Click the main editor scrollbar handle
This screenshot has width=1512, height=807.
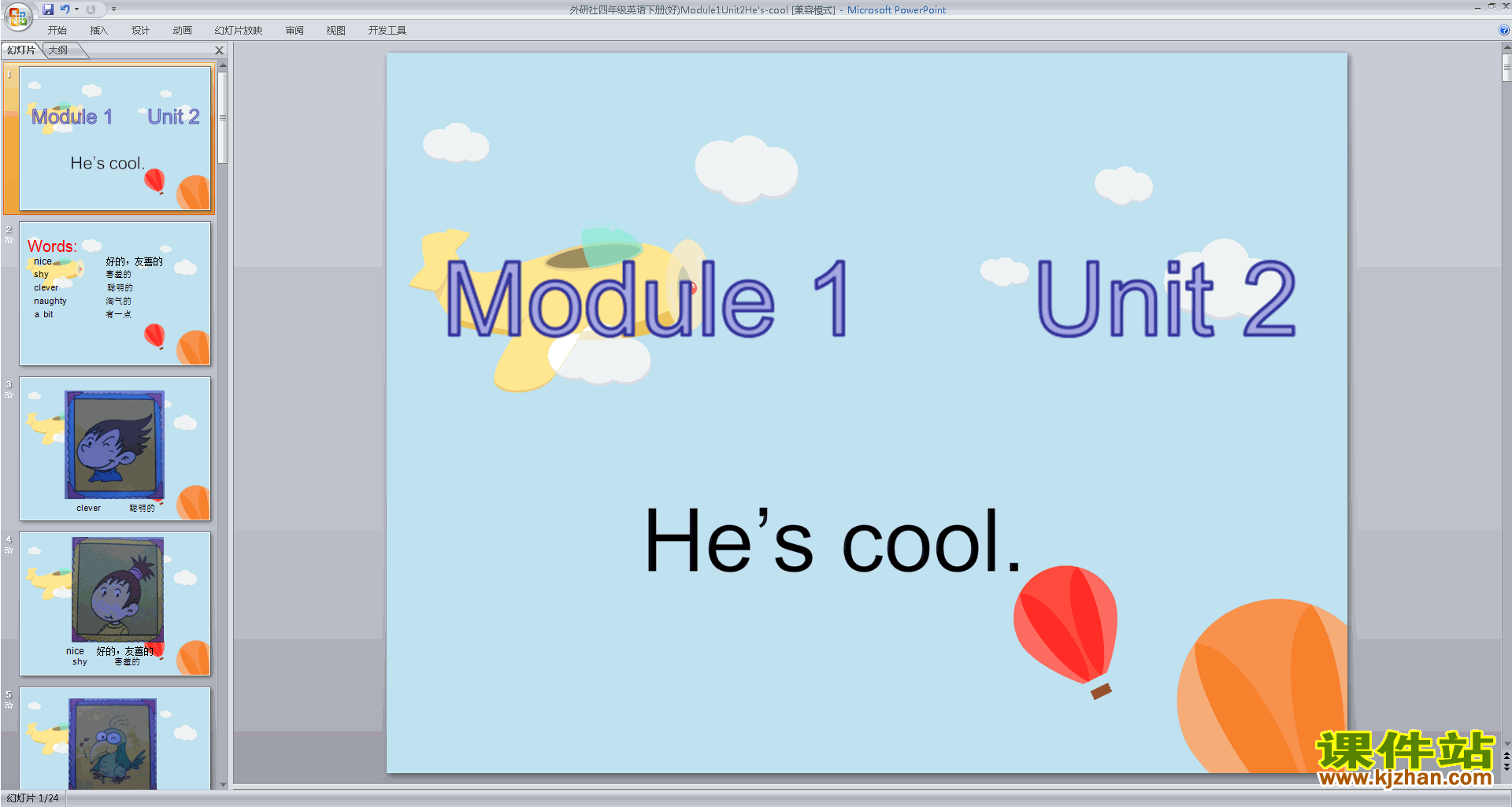pyautogui.click(x=1506, y=68)
